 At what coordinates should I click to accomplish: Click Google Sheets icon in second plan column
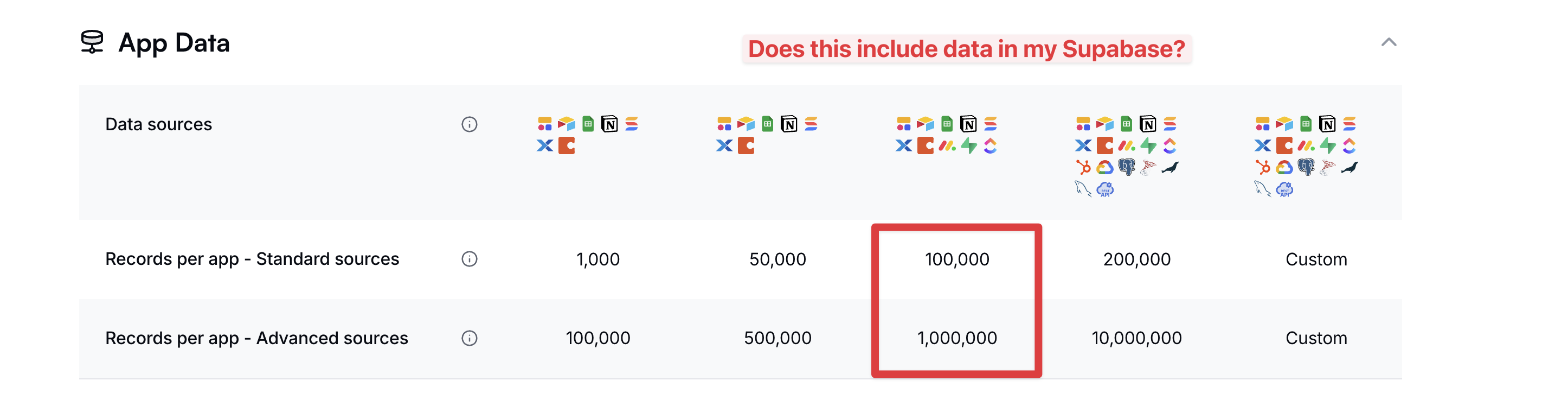(768, 124)
